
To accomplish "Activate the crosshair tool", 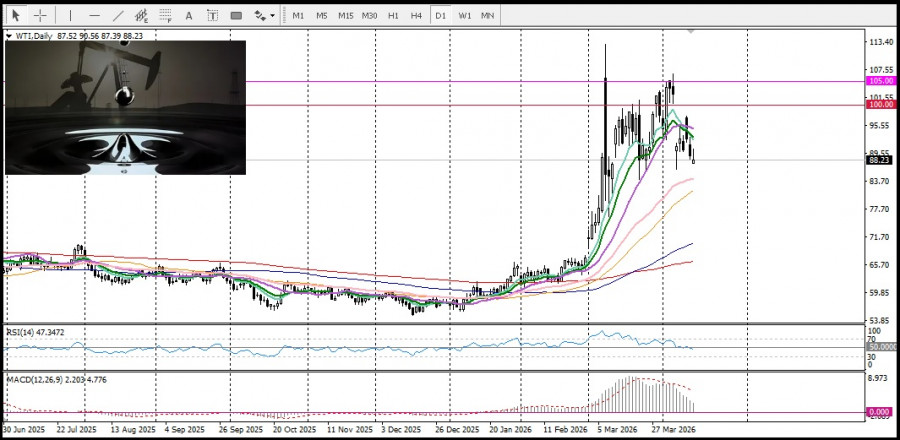I will (x=40, y=15).
